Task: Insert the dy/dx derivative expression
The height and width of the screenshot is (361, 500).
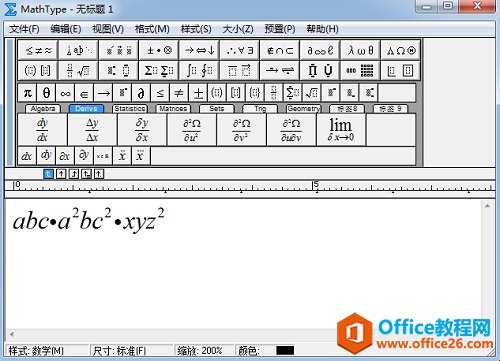Action: pyautogui.click(x=42, y=130)
